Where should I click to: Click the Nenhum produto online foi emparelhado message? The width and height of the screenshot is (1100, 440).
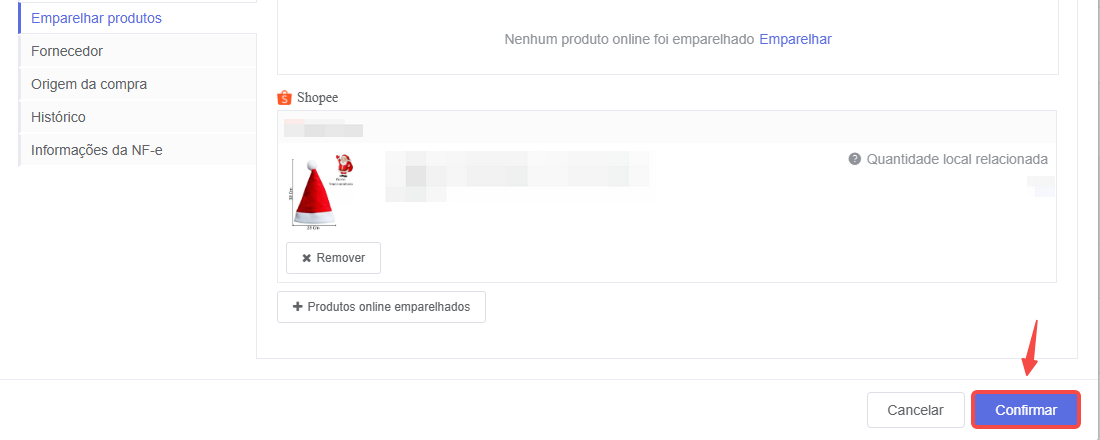pyautogui.click(x=629, y=39)
